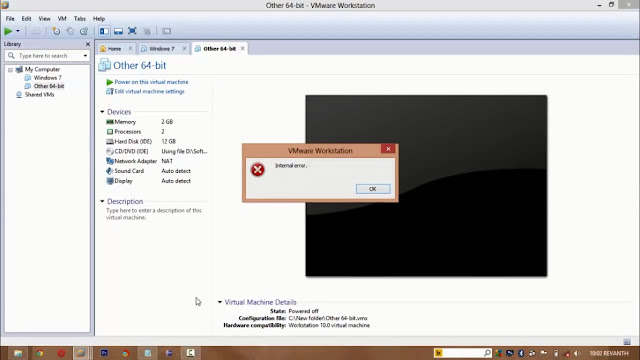The width and height of the screenshot is (640, 360).
Task: Open the View menu
Action: coord(44,18)
